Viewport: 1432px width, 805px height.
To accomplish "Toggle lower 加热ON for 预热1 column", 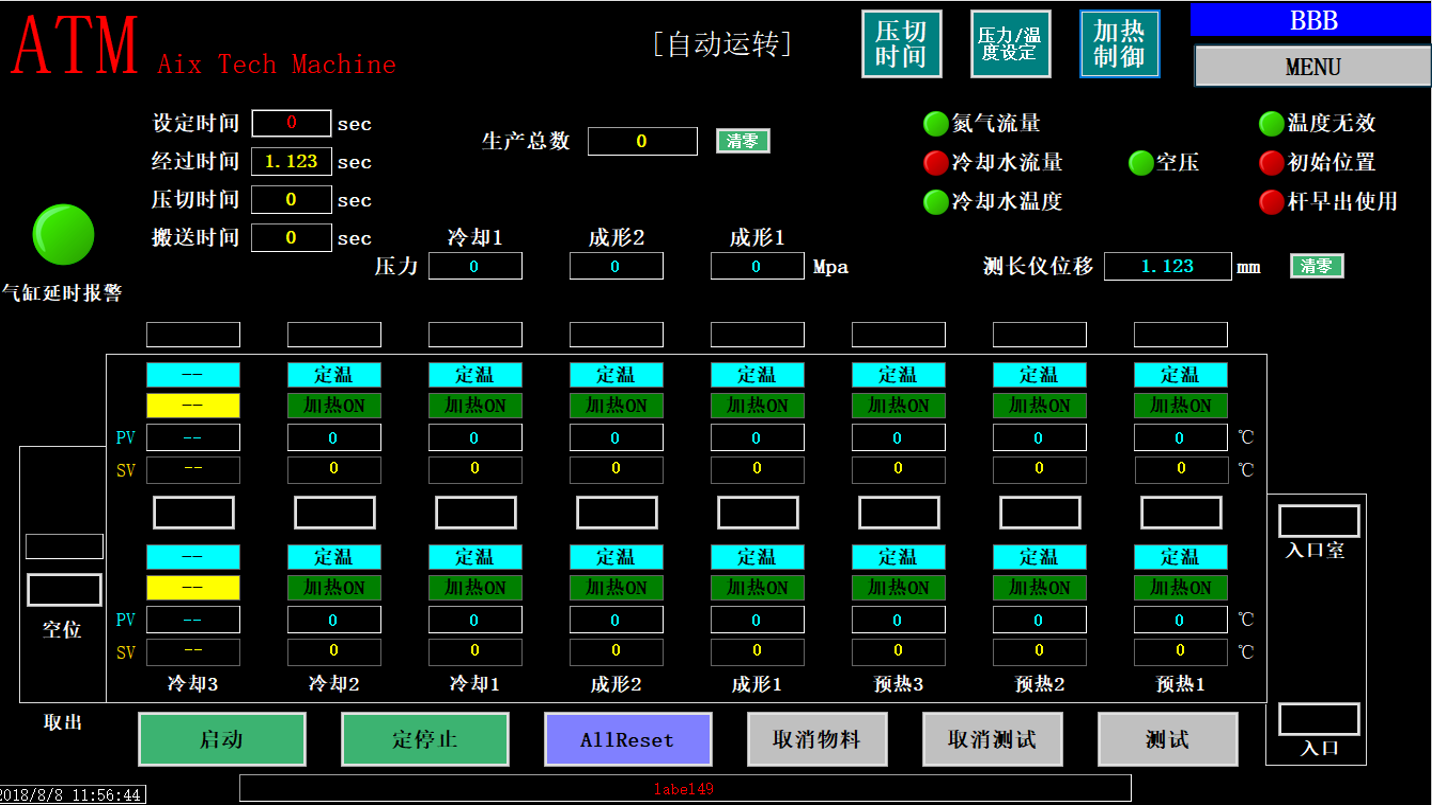I will [1180, 588].
